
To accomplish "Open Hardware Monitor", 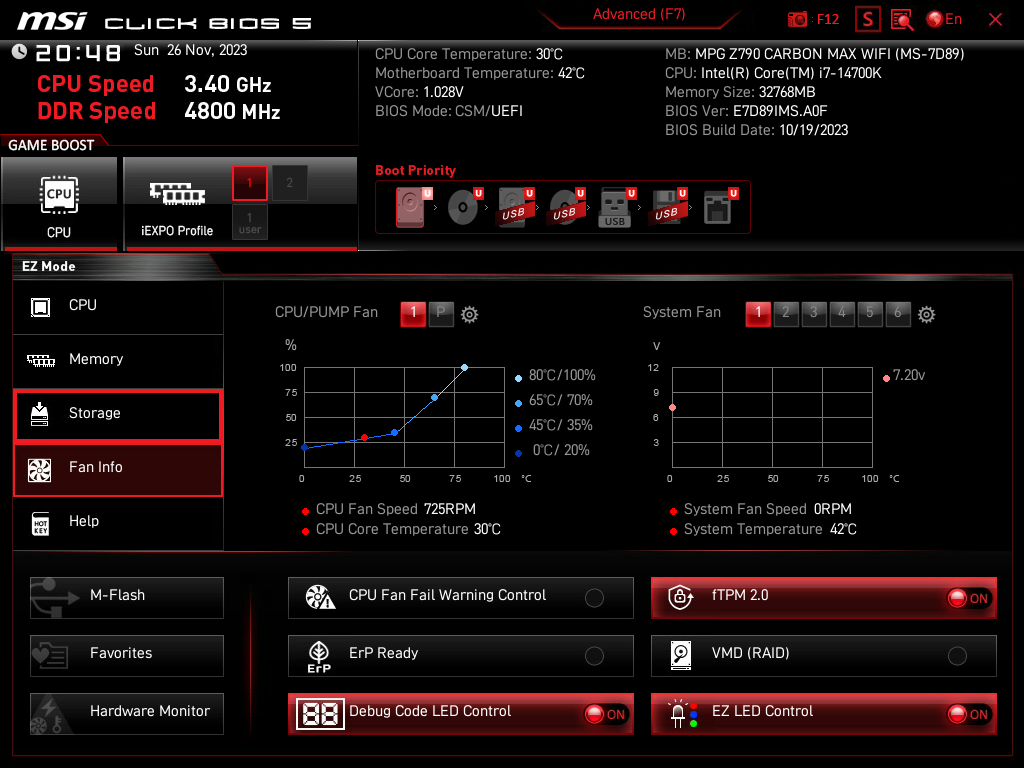I will click(127, 714).
